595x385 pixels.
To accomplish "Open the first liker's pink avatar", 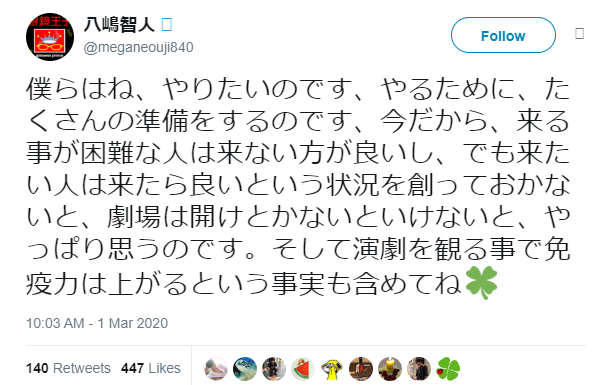I will [216, 368].
